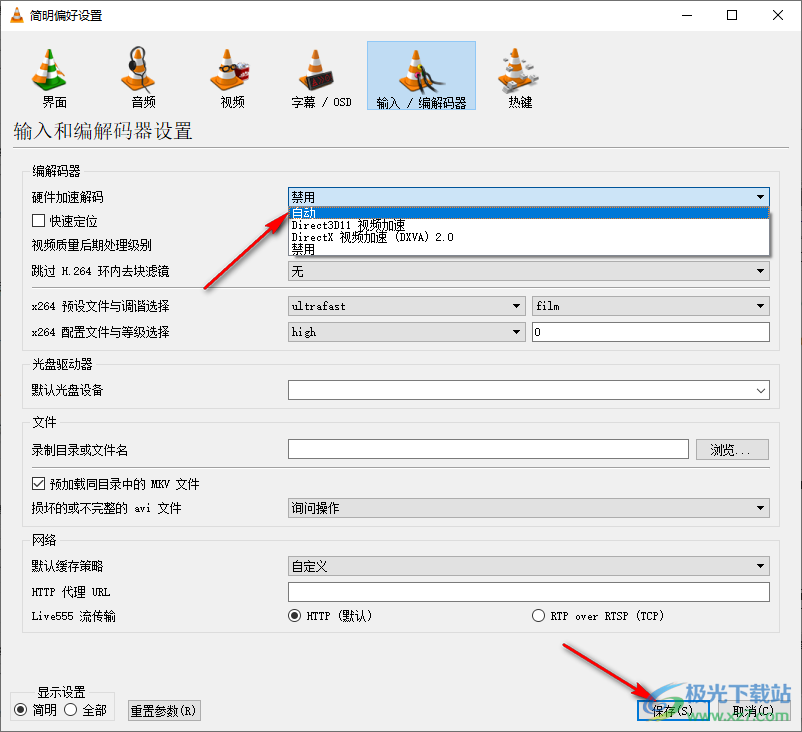Select the 输入 / 编解码器 category
The image size is (802, 732).
[x=421, y=76]
